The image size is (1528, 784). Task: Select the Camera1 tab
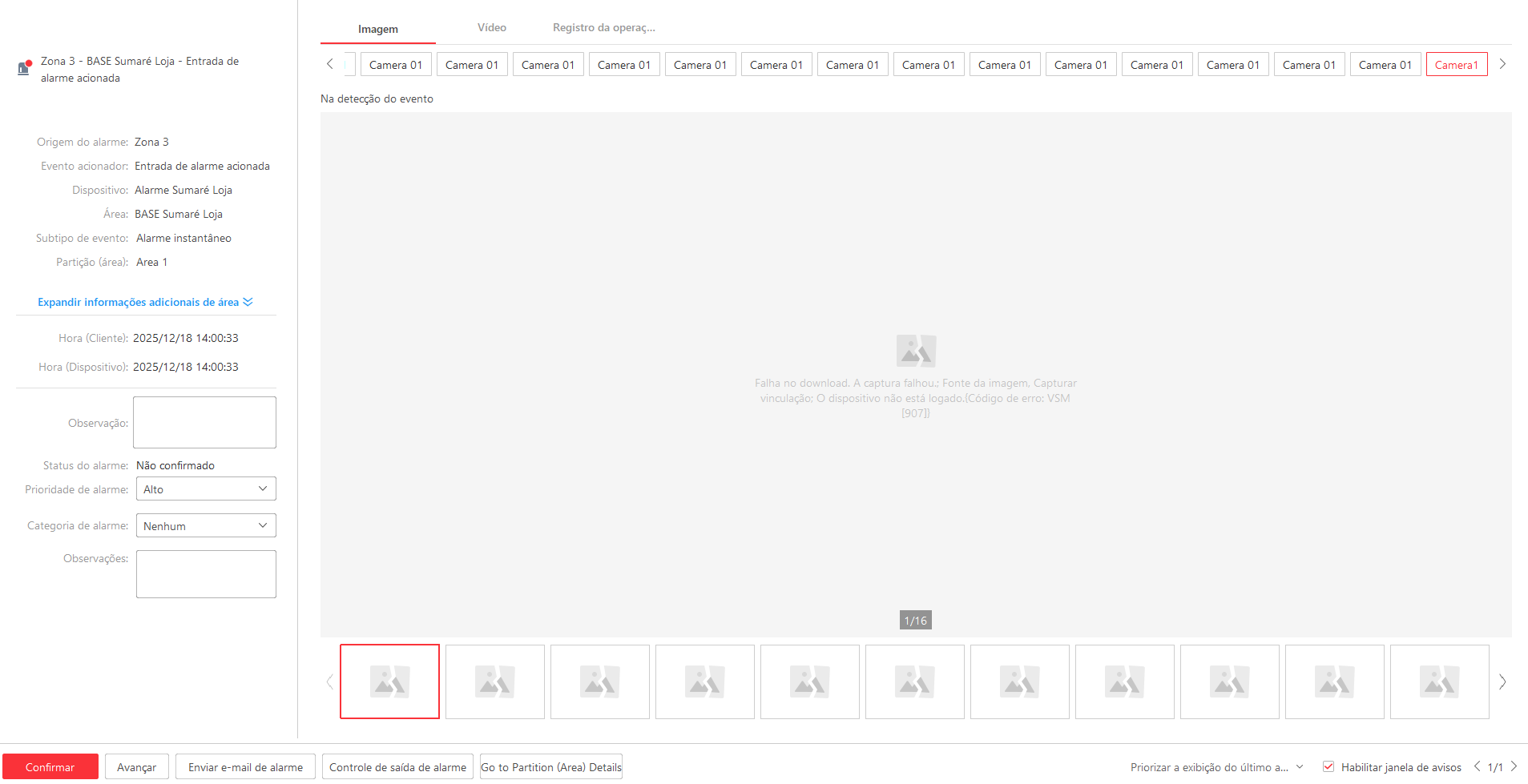[1456, 65]
